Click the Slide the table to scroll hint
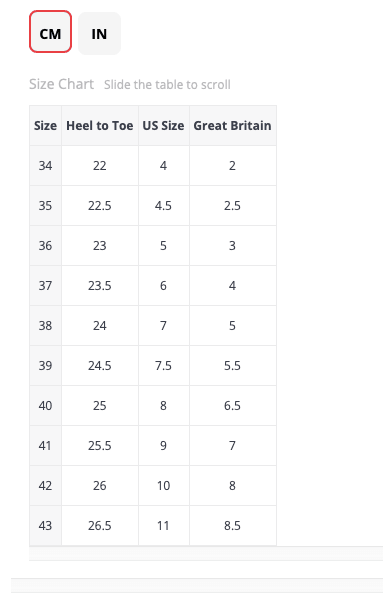The image size is (383, 600). click(167, 85)
